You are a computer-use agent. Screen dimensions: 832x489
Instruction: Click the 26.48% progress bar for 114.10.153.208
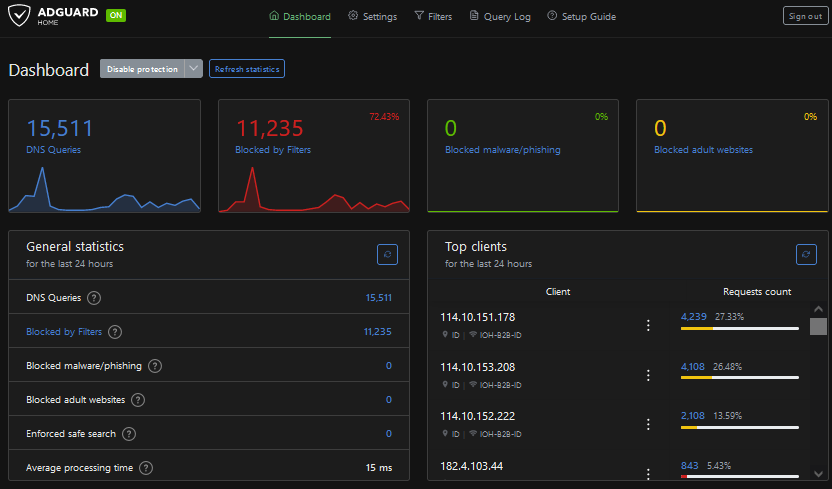point(740,378)
